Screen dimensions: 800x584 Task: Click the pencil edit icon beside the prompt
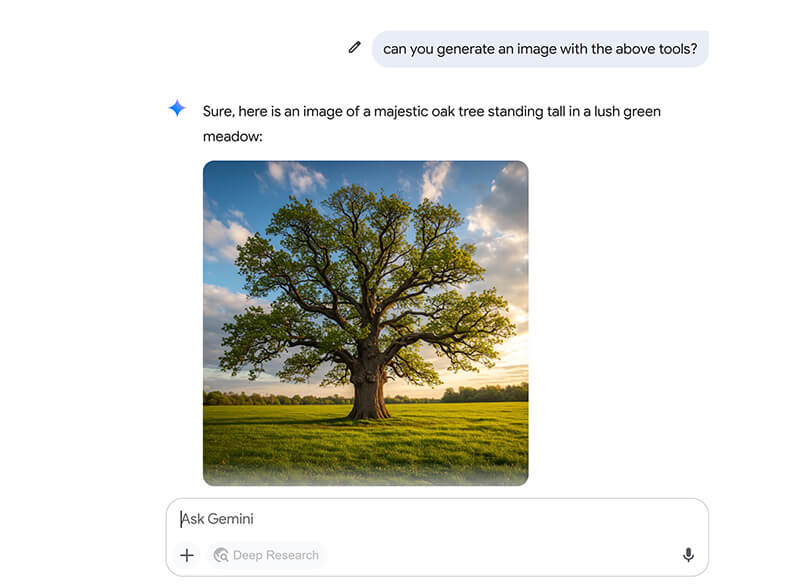[x=354, y=47]
